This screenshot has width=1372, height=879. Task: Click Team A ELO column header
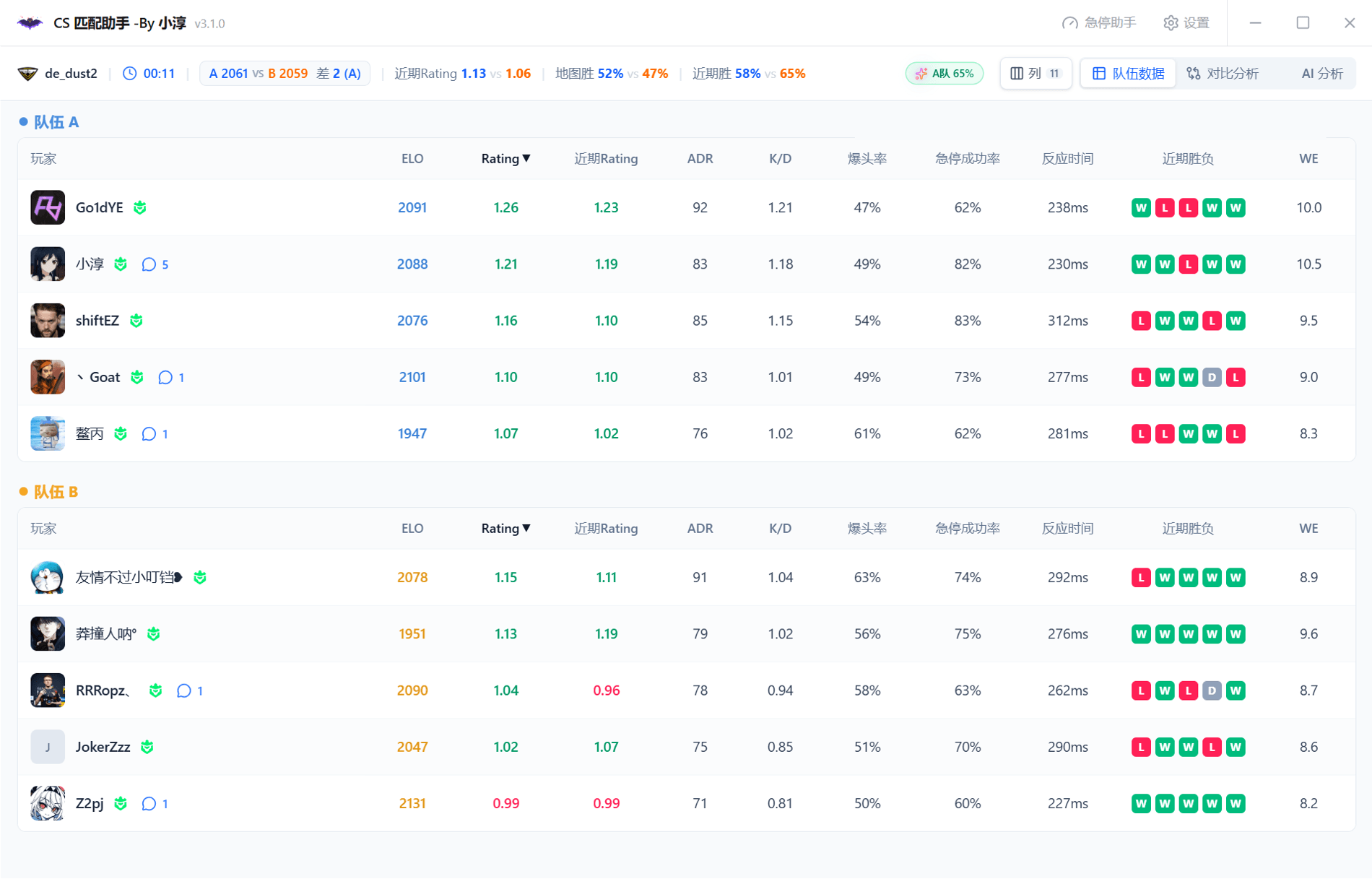[x=412, y=159]
